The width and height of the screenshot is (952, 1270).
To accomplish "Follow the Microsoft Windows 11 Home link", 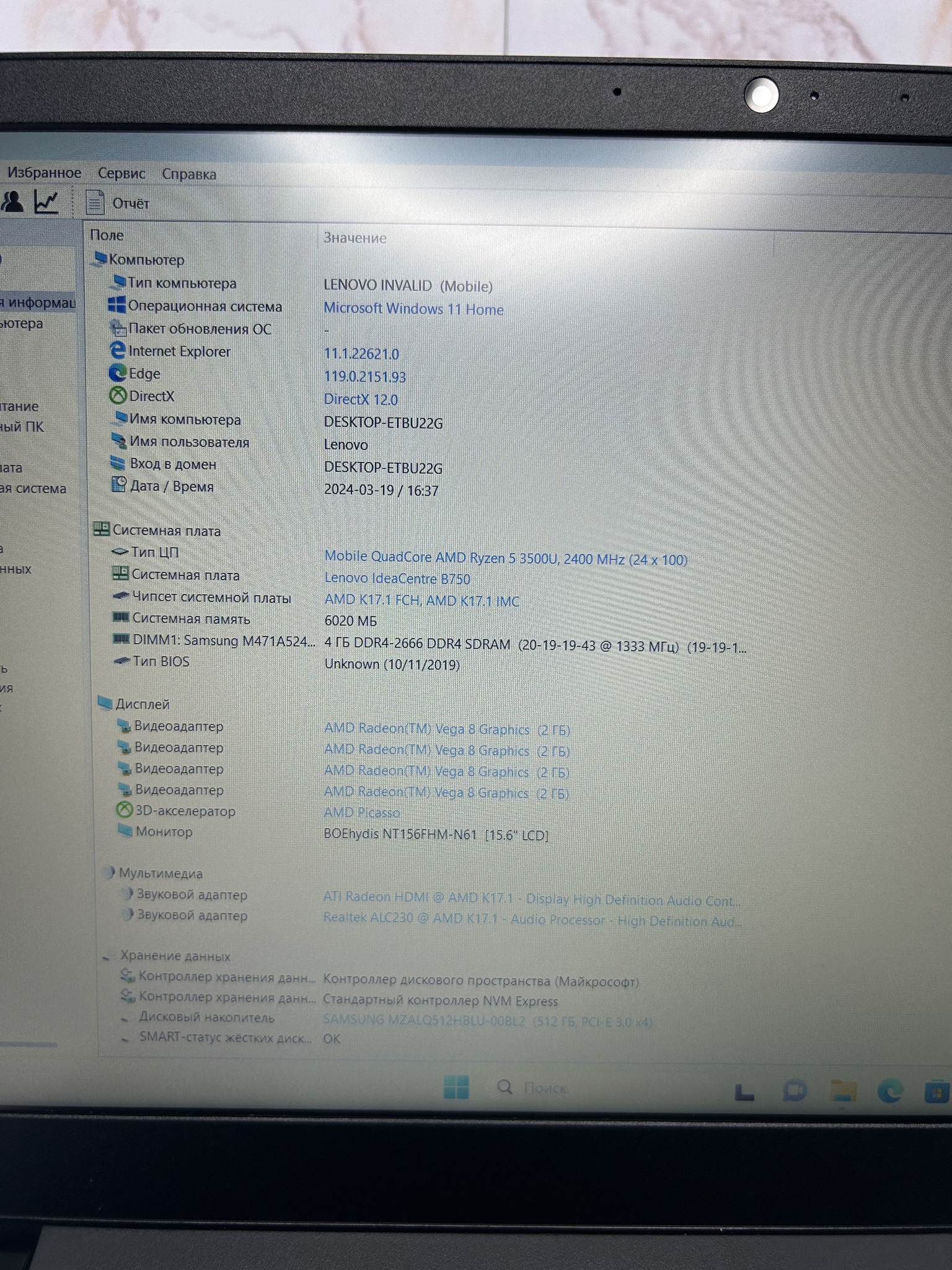I will click(x=413, y=309).
